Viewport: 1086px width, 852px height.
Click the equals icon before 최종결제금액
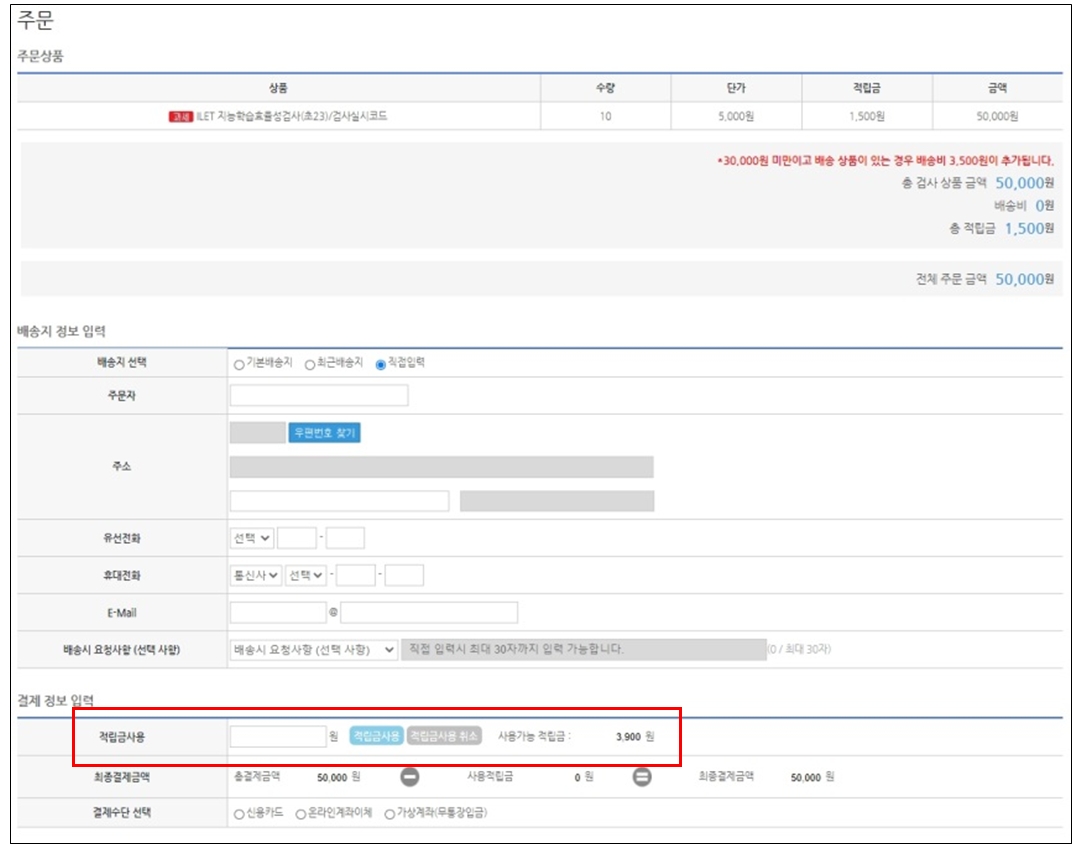click(x=643, y=777)
